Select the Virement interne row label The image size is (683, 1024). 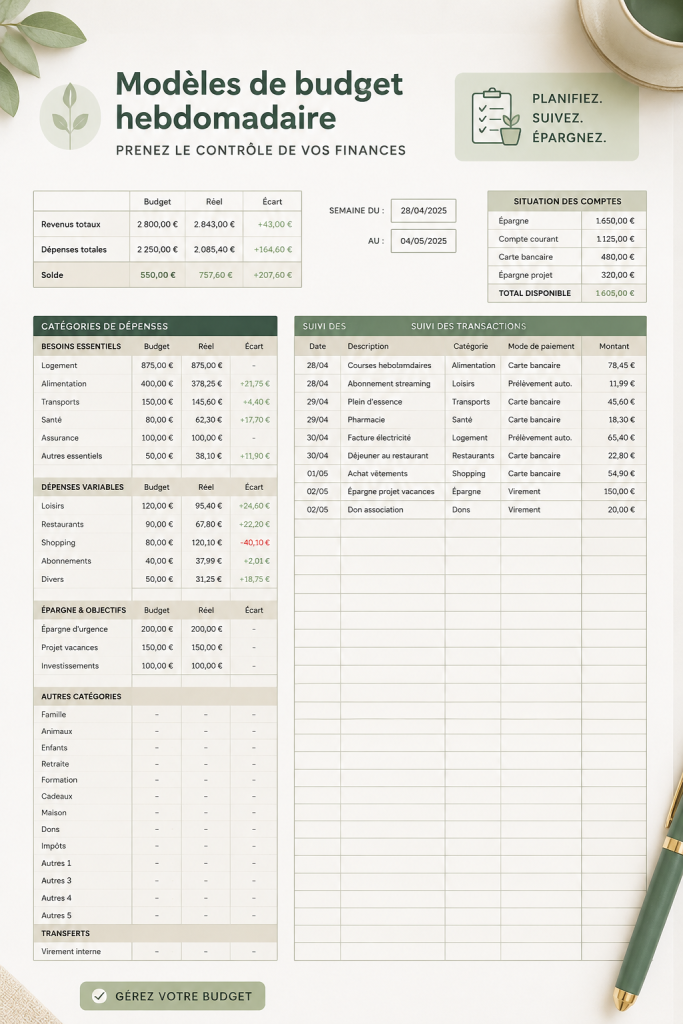coord(71,952)
